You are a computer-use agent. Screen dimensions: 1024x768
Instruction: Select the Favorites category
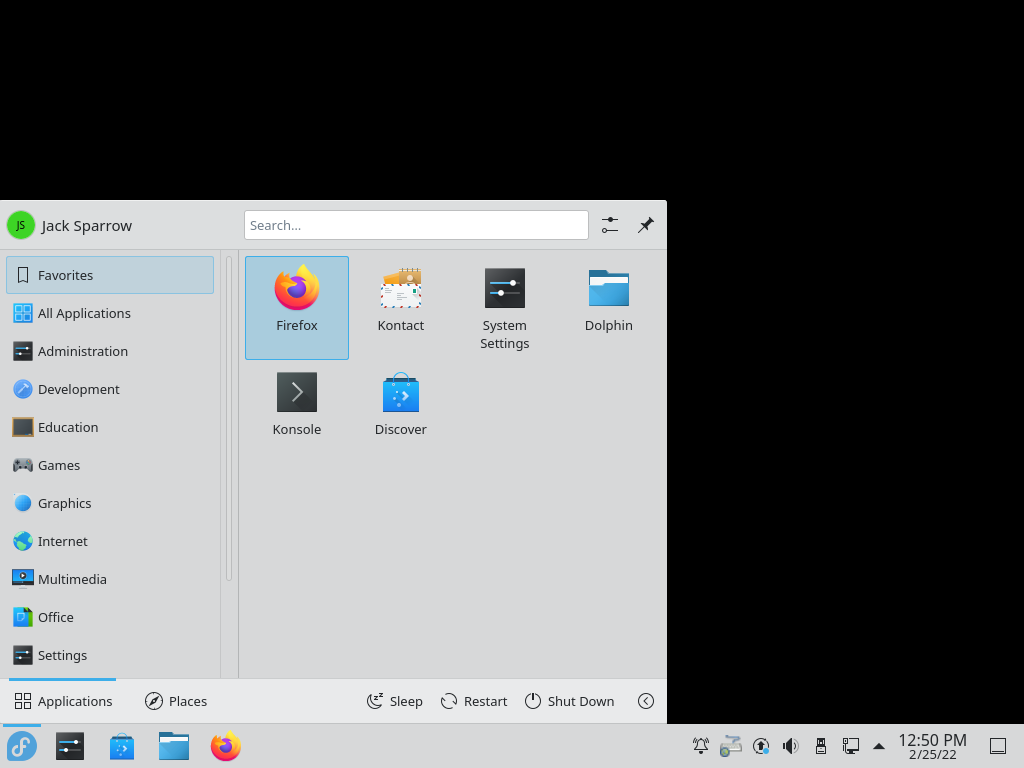click(110, 275)
